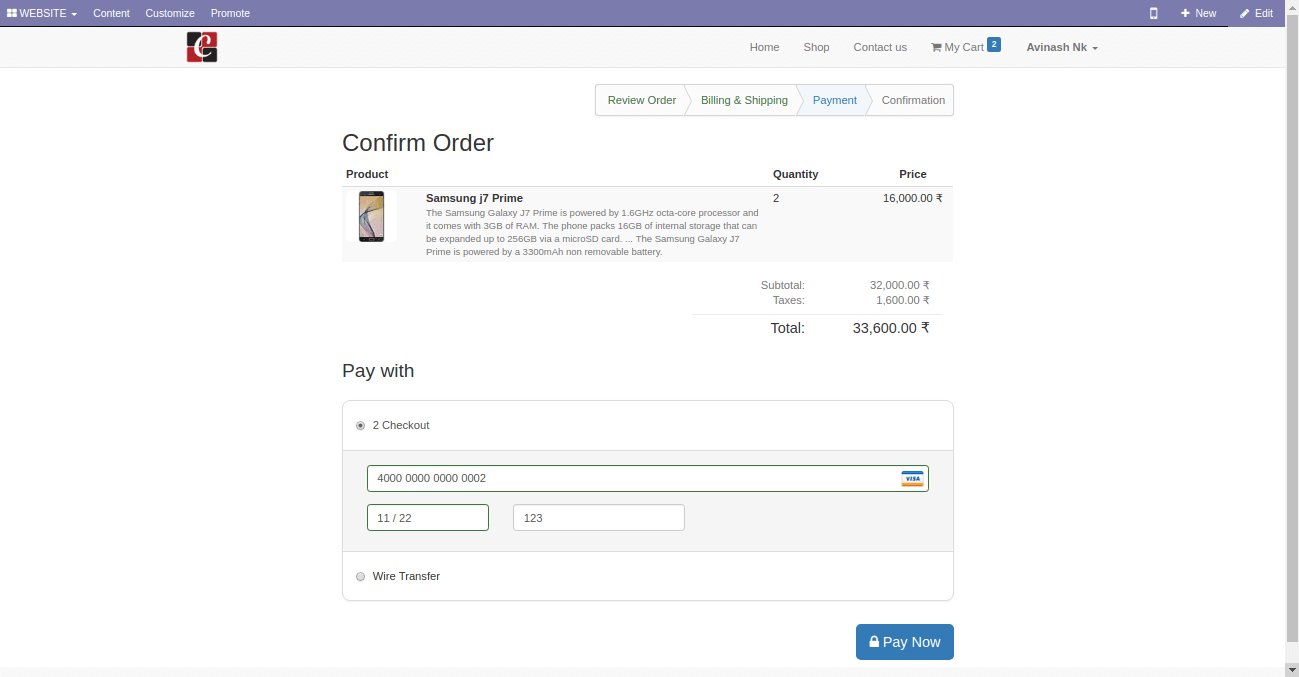Click the company logo in header

(202, 47)
